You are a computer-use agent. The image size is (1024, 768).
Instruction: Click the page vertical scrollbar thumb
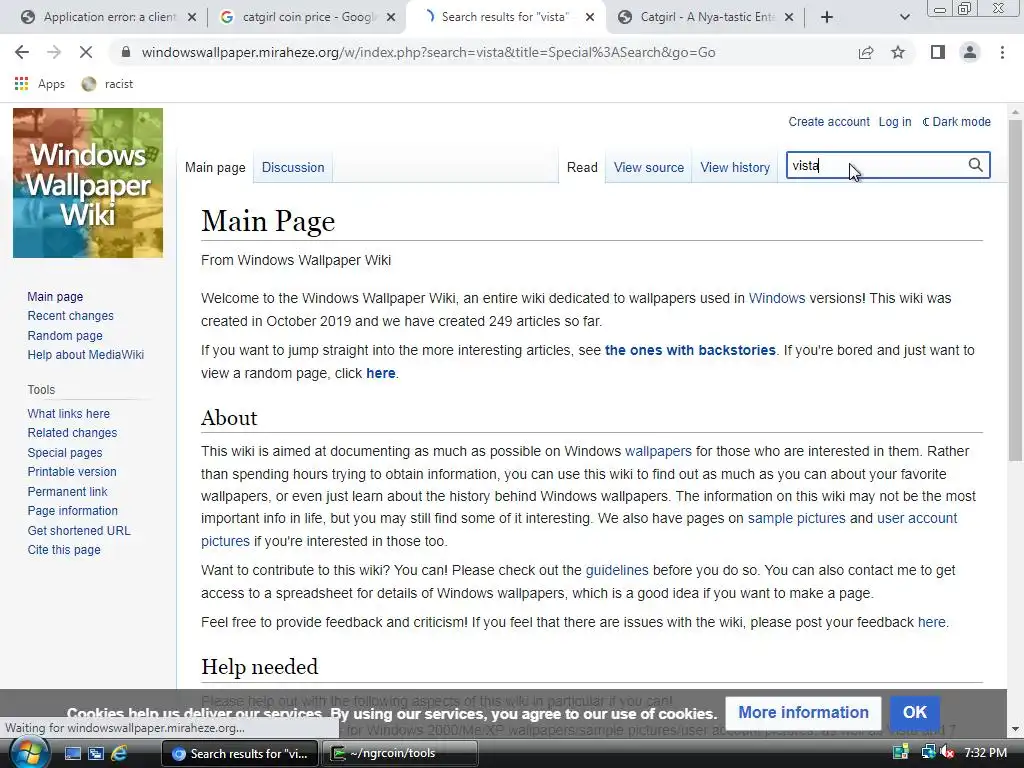[x=1016, y=291]
